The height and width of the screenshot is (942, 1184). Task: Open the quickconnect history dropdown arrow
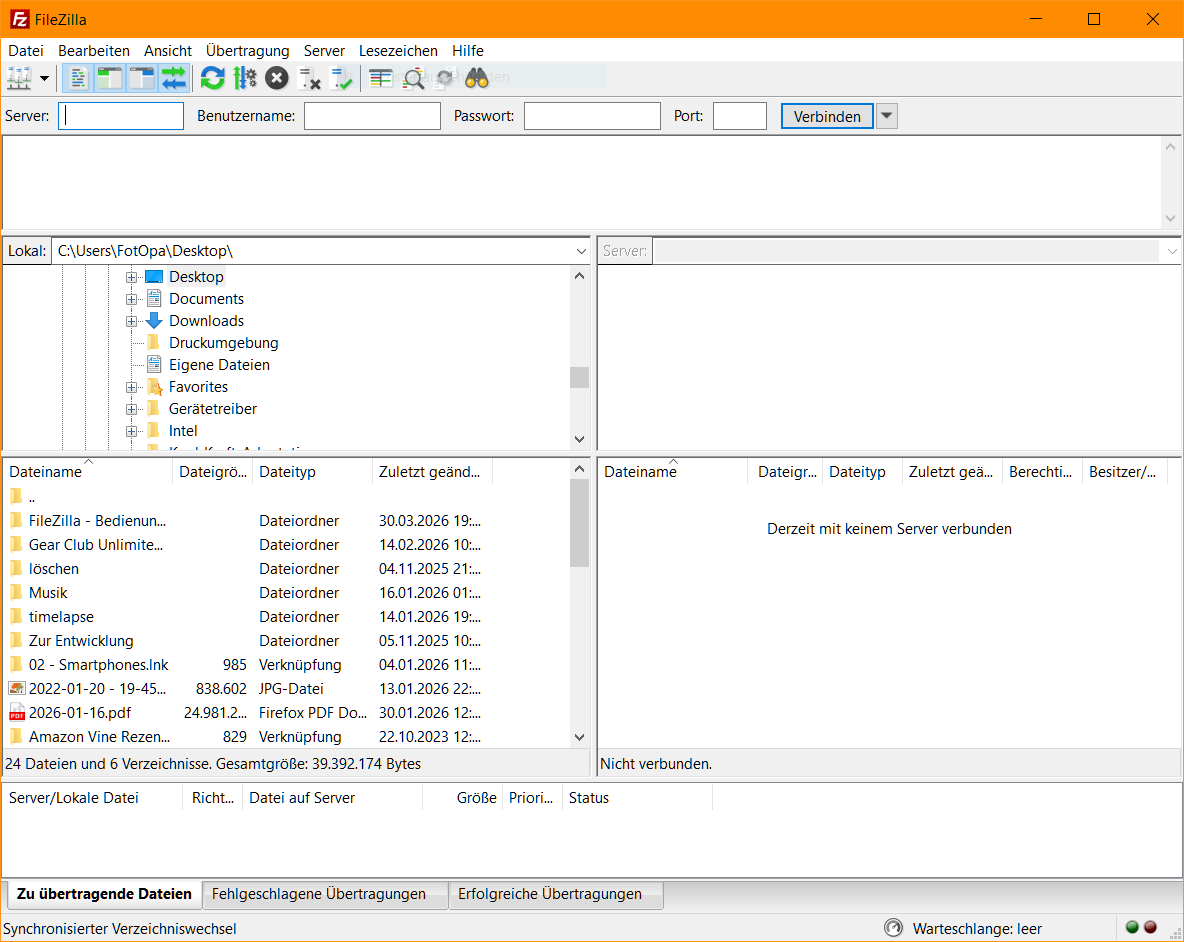click(887, 116)
